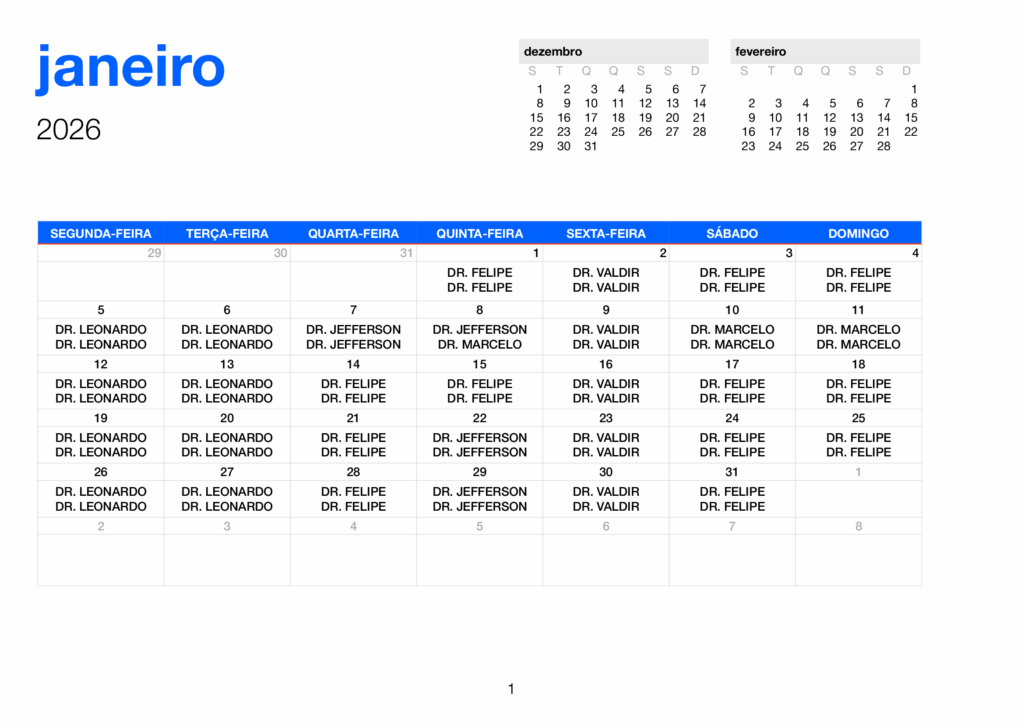Image resolution: width=1024 pixels, height=724 pixels.
Task: Click day number 15 in main calendar grid
Action: pos(480,364)
